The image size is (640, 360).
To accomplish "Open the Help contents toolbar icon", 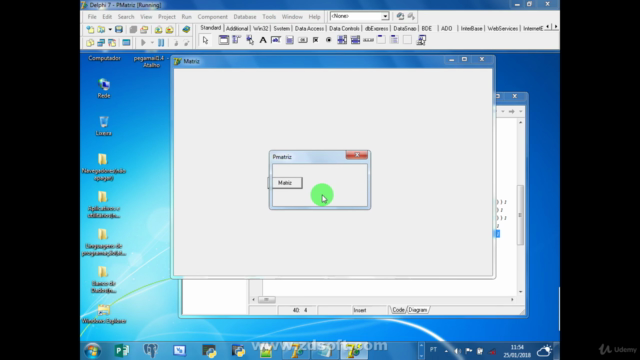I will coord(186,29).
